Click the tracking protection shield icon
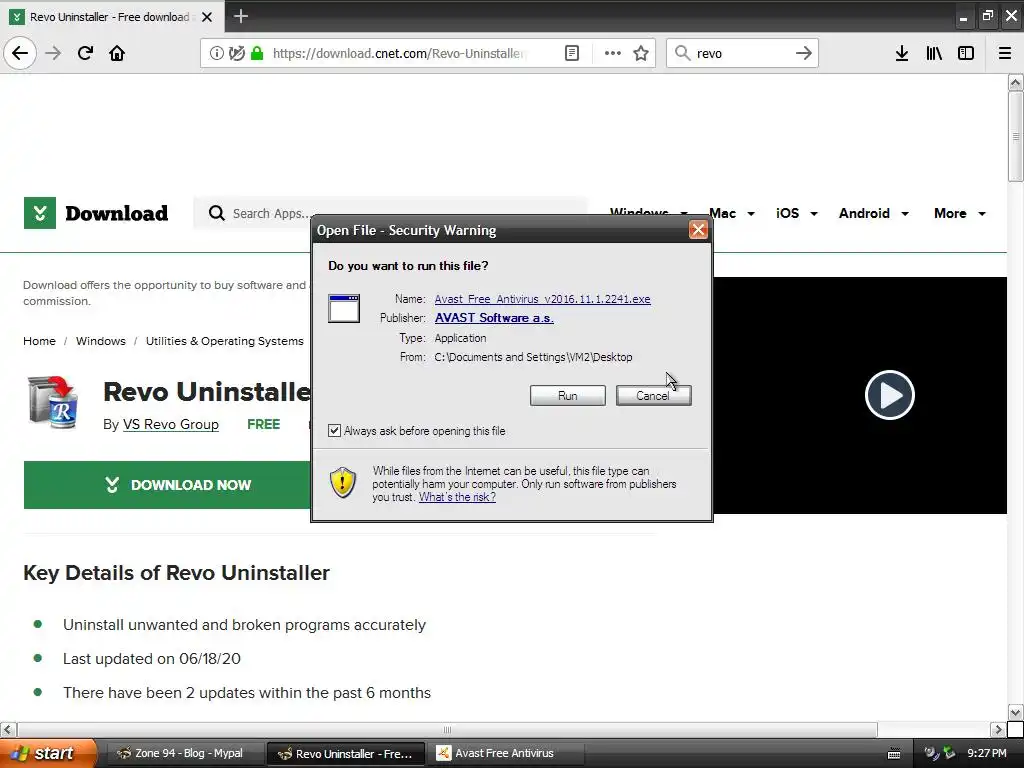 [x=237, y=53]
